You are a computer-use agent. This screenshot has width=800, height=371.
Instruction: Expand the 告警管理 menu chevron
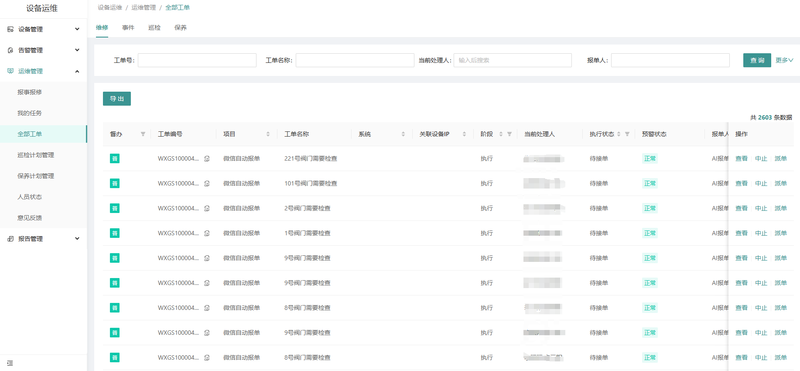pyautogui.click(x=77, y=51)
